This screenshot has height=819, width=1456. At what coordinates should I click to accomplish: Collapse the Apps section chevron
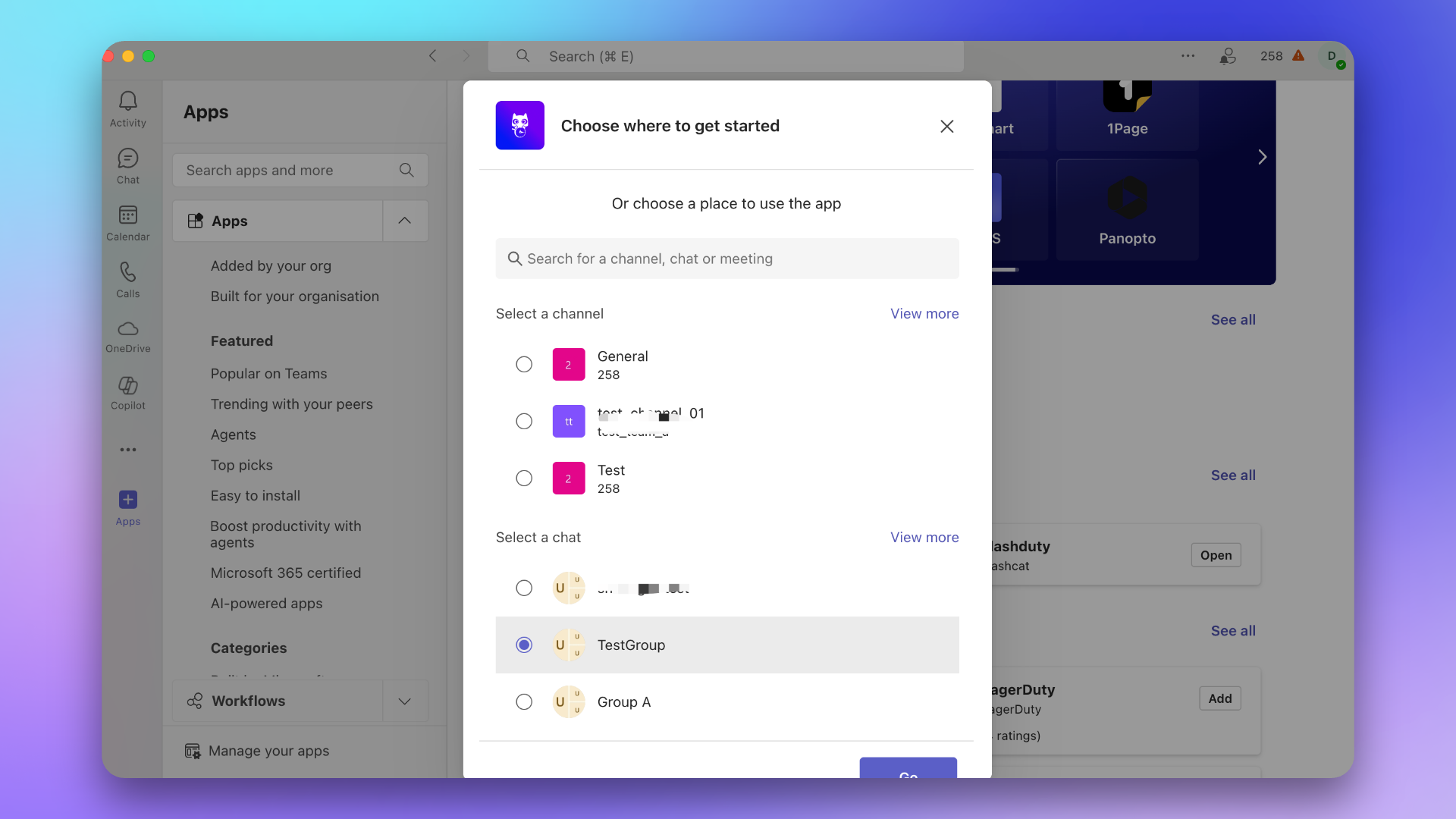tap(405, 221)
